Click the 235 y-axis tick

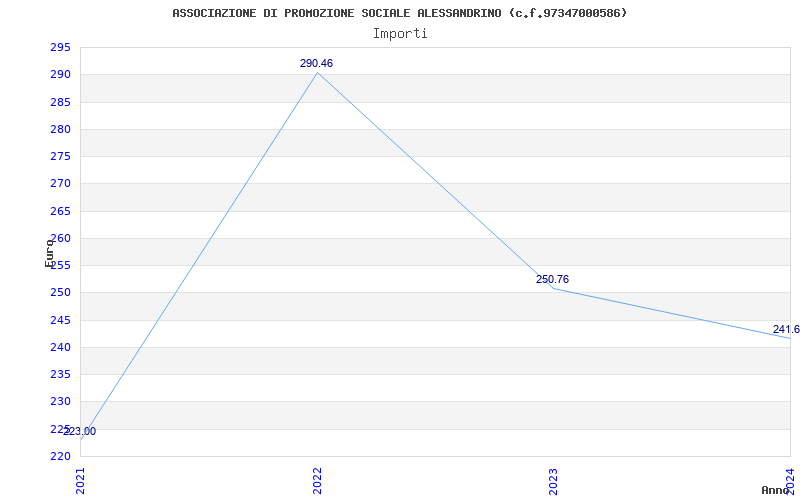tap(60, 374)
